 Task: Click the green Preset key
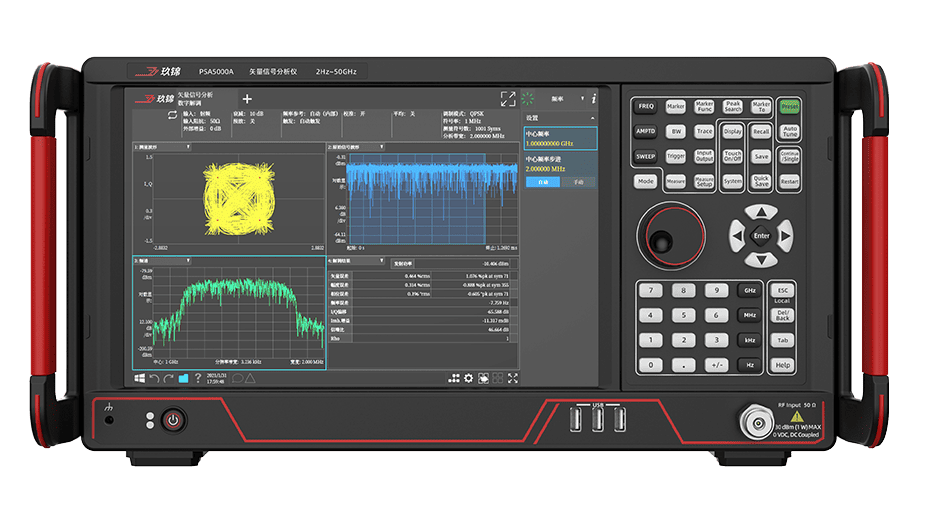click(789, 106)
